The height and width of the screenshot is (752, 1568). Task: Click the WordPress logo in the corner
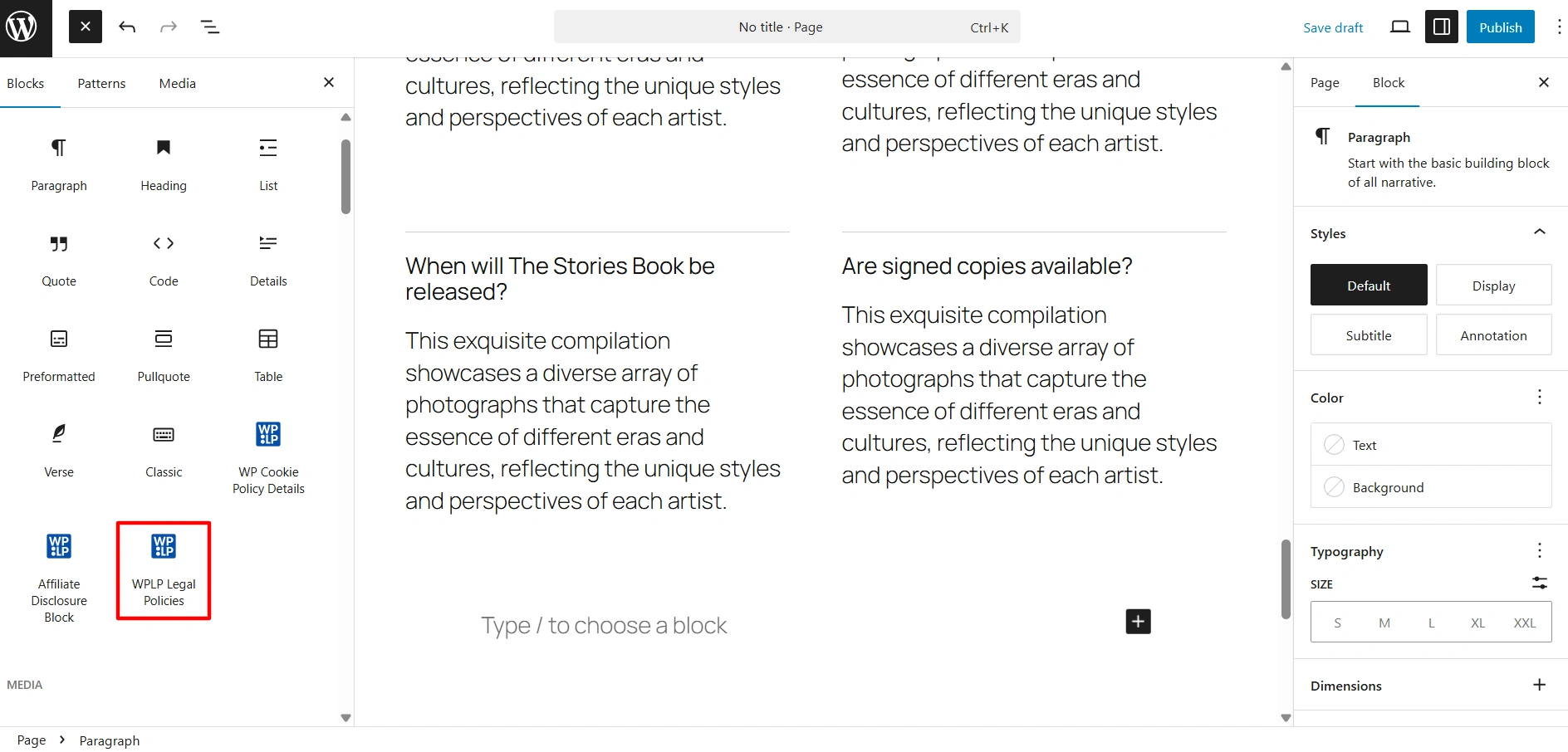22,27
